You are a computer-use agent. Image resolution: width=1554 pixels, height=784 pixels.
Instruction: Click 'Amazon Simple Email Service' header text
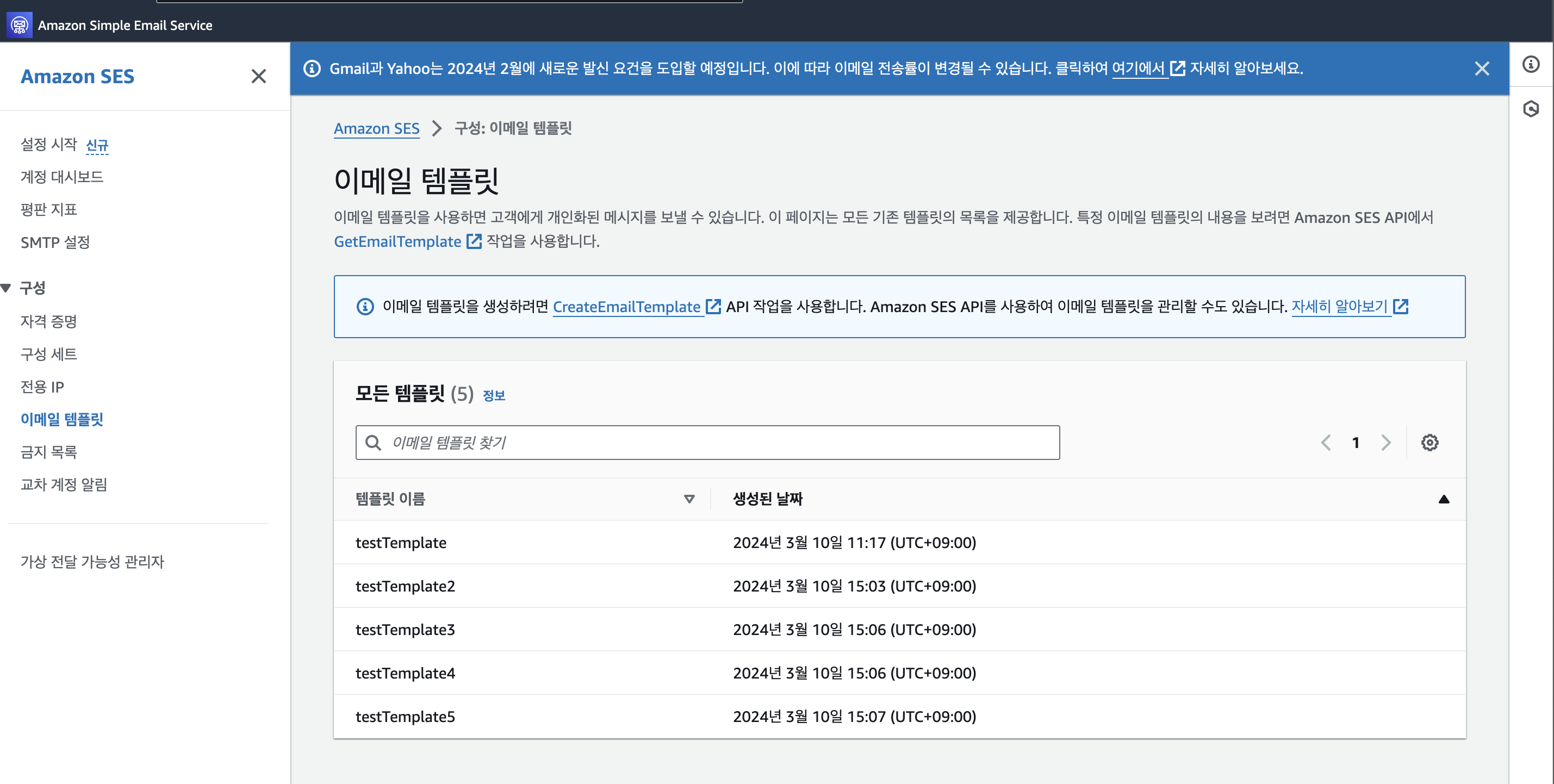pyautogui.click(x=125, y=26)
